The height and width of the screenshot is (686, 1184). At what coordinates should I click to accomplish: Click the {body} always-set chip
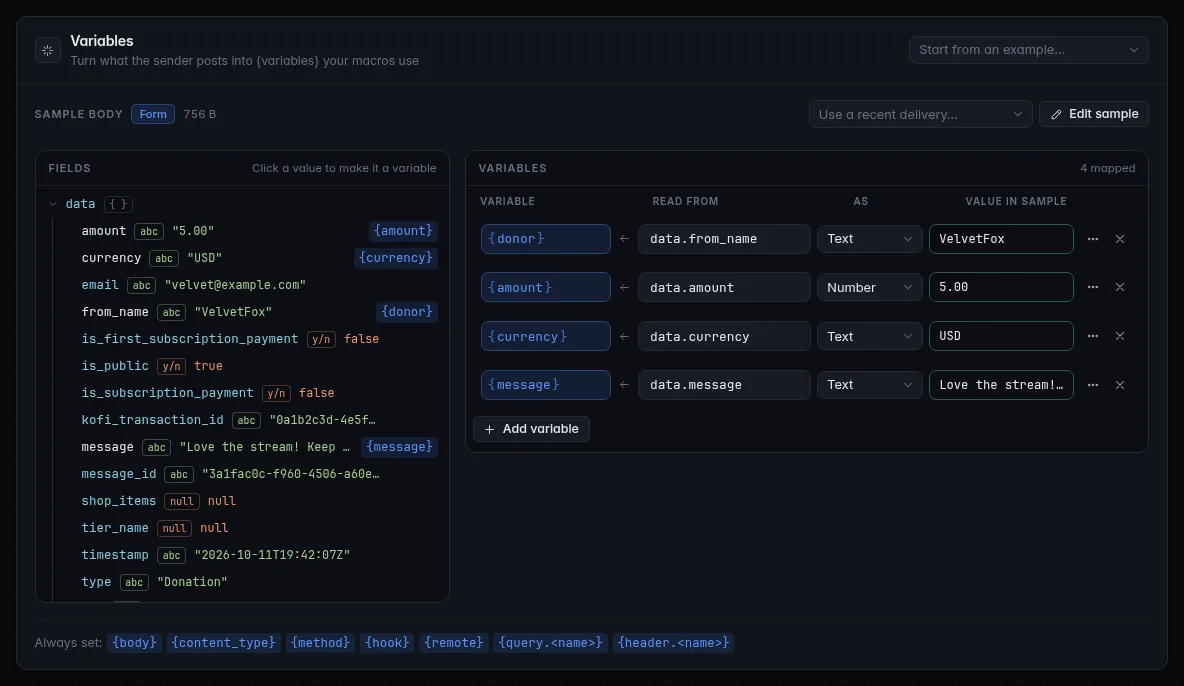click(134, 643)
